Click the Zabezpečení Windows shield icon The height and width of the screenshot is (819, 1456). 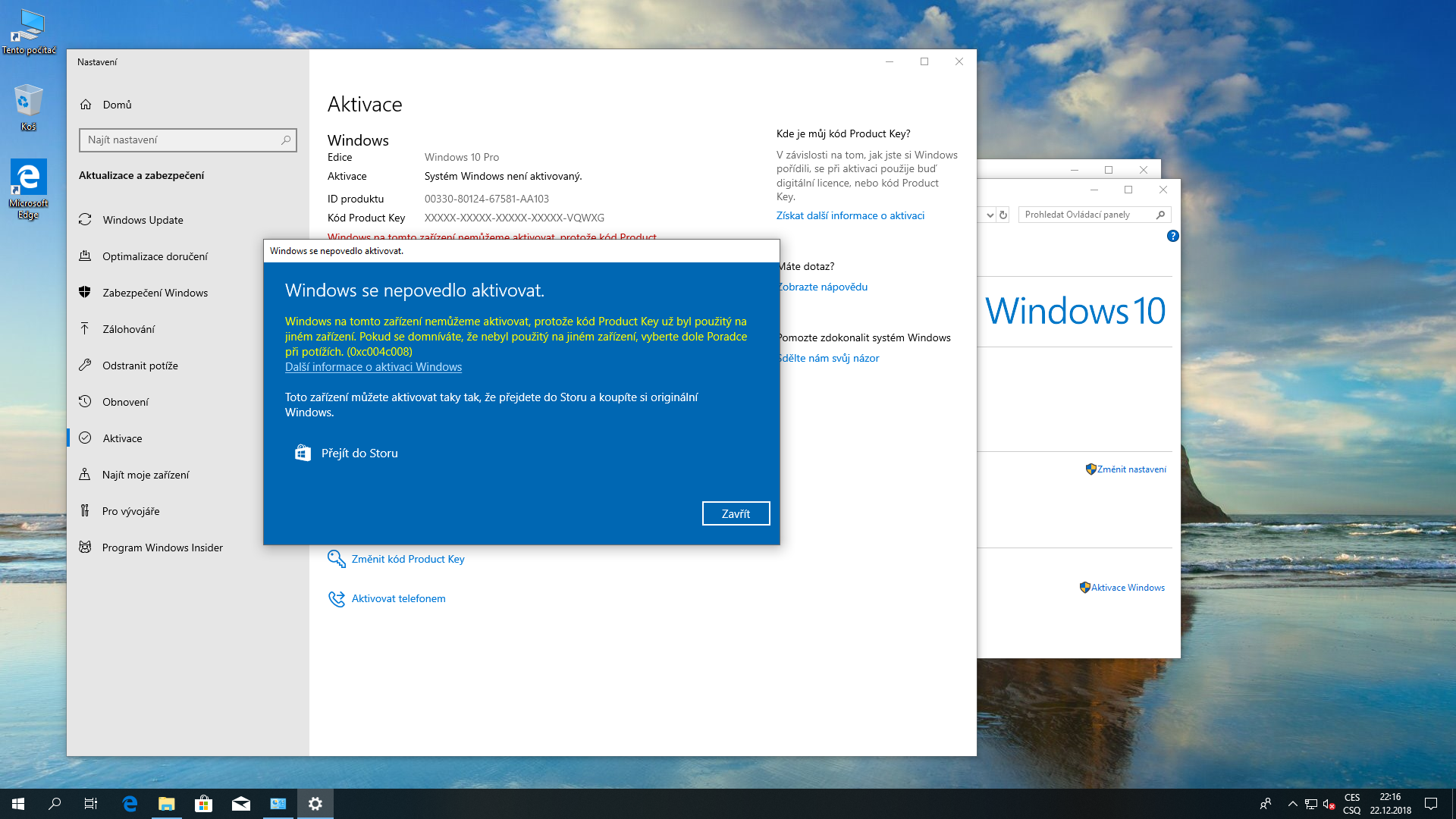[85, 293]
